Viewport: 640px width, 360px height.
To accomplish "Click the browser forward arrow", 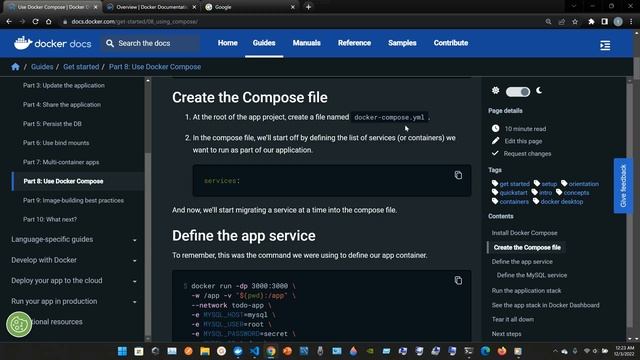I will 22,22.
